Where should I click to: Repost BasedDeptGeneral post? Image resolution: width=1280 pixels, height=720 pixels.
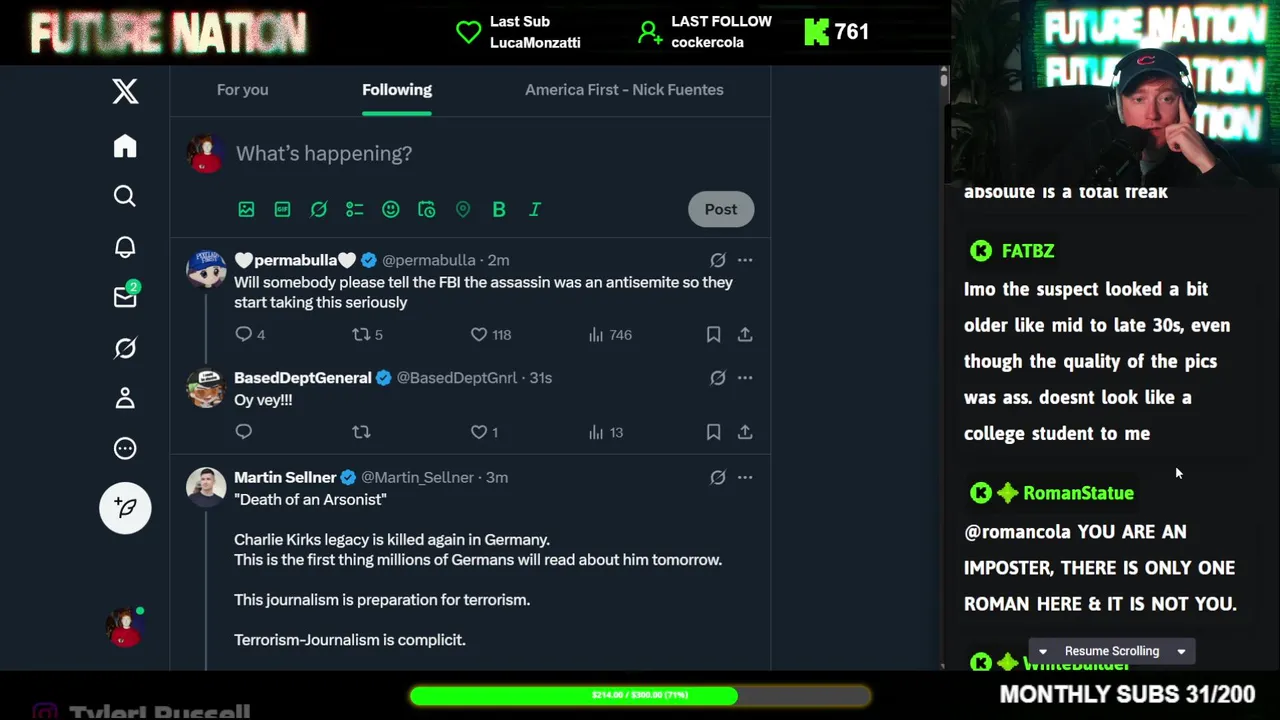(361, 432)
